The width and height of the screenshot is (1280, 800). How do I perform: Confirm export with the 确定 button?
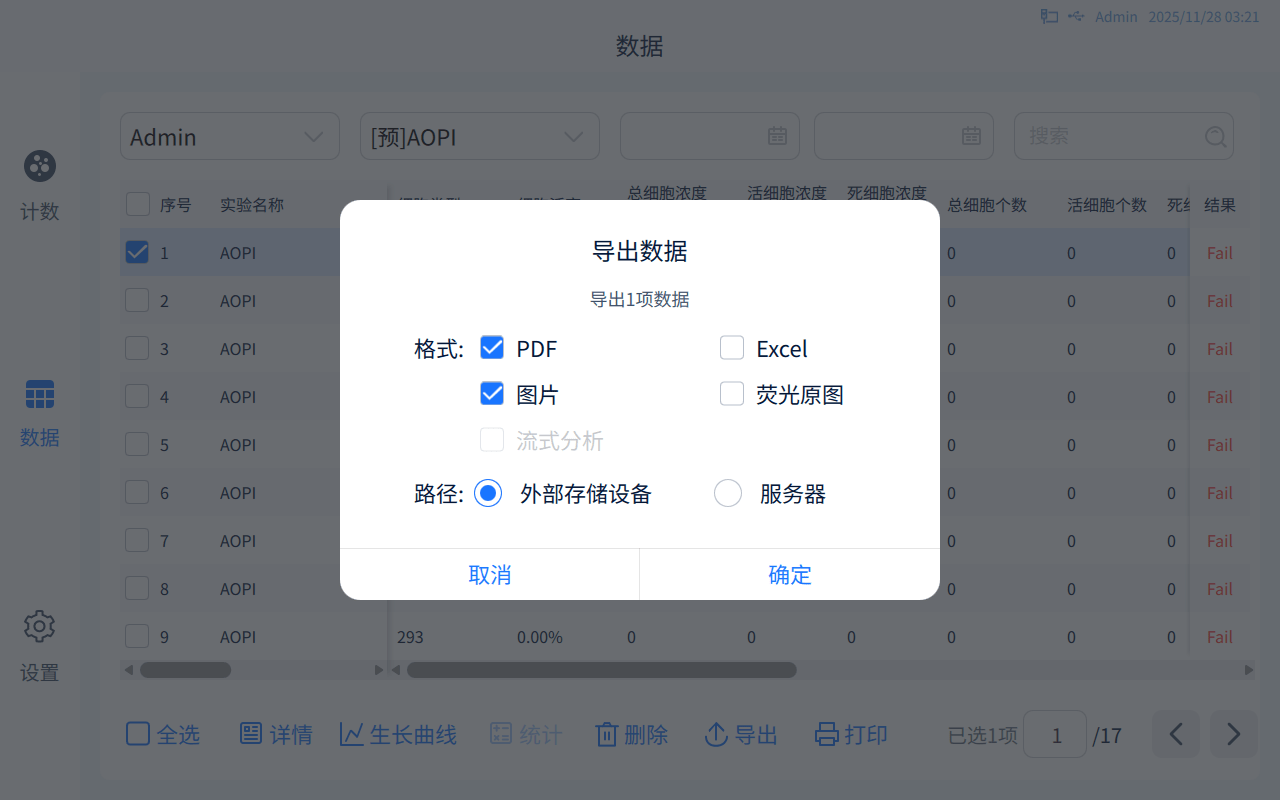[789, 574]
